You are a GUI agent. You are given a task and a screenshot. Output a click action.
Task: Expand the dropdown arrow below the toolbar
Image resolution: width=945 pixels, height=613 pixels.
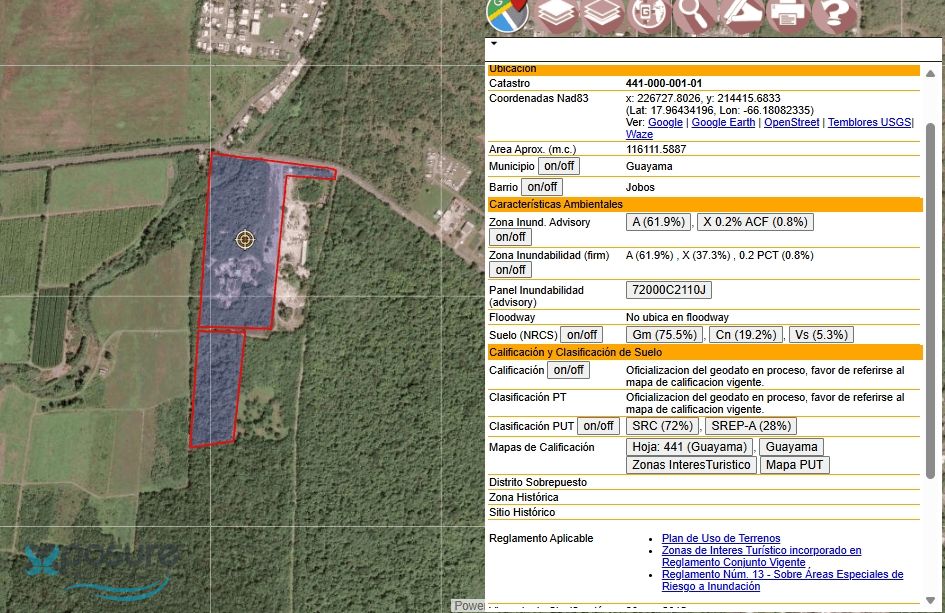pos(493,44)
